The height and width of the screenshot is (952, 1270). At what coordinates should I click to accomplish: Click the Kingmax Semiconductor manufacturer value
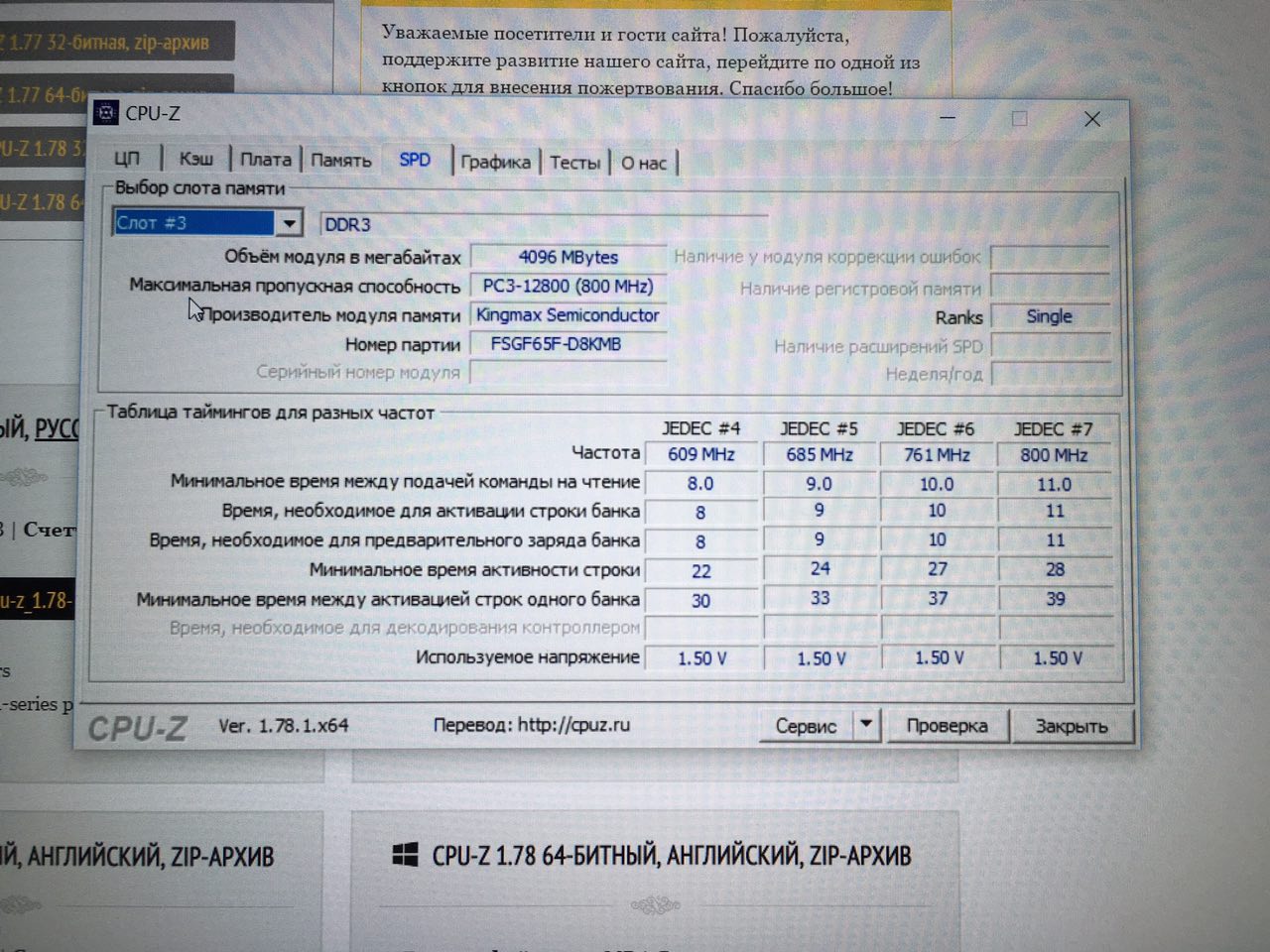(569, 315)
